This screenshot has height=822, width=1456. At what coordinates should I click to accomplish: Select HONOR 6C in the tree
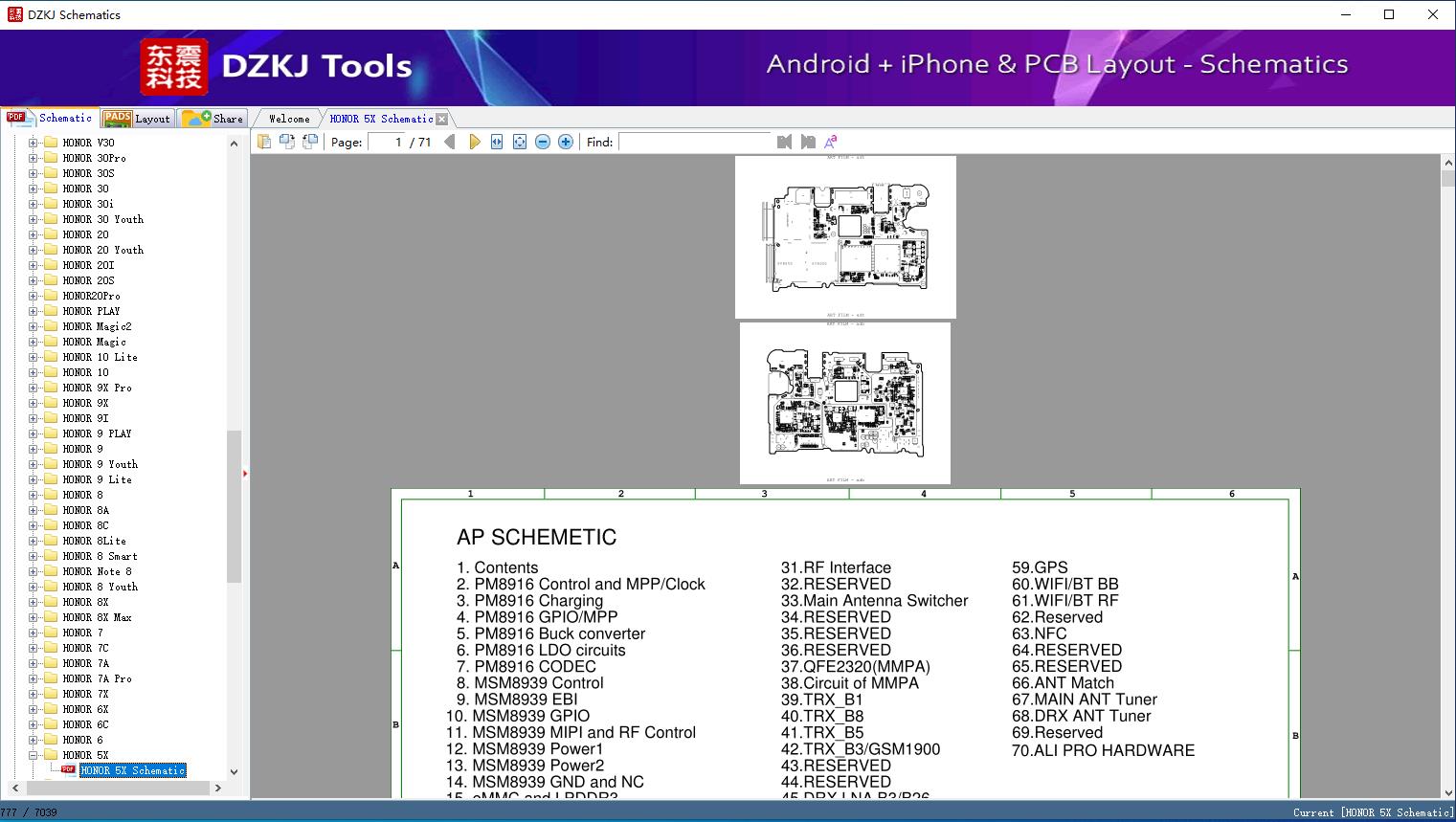click(86, 724)
